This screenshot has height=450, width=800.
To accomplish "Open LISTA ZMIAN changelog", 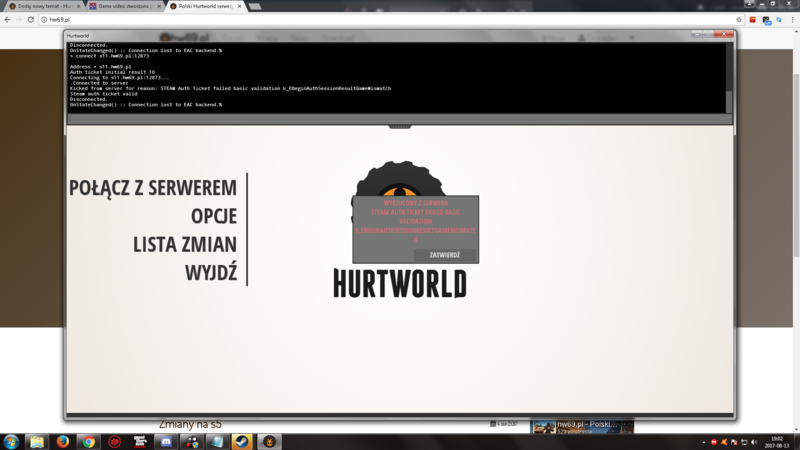I will click(185, 244).
